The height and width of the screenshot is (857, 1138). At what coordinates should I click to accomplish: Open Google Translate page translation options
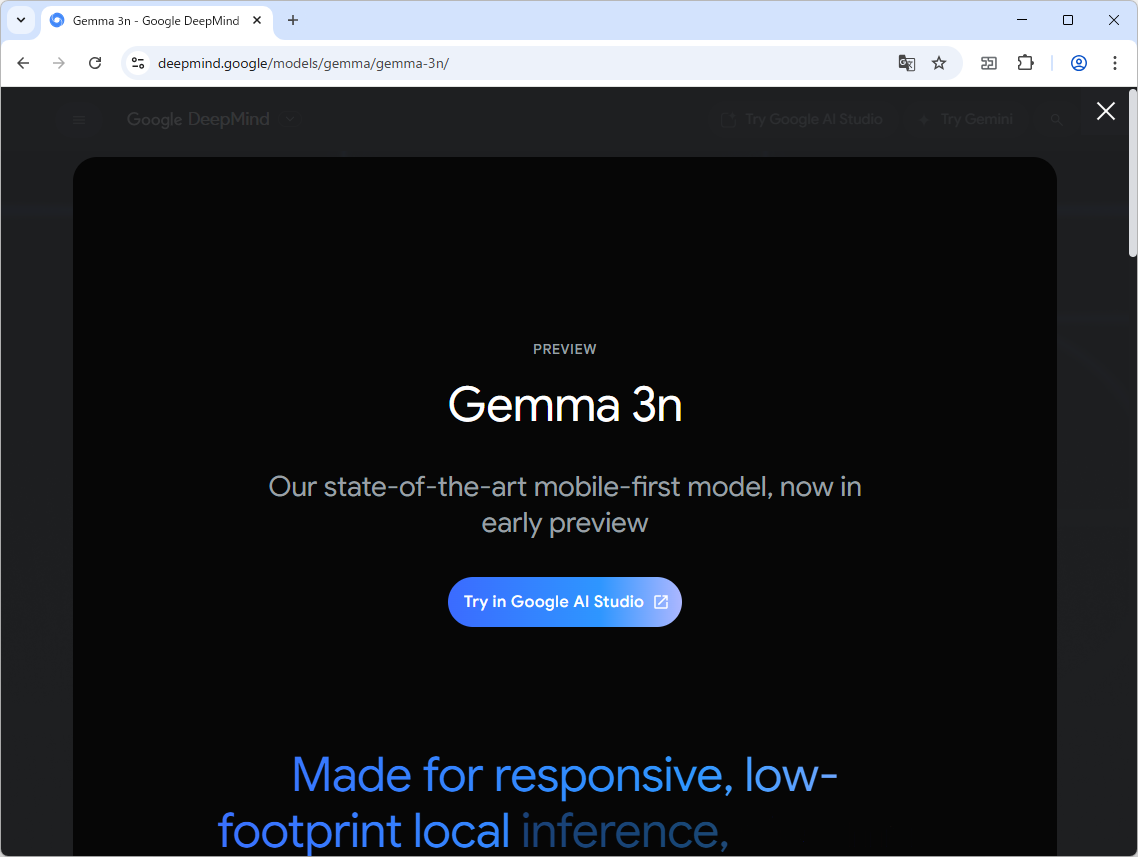(906, 62)
